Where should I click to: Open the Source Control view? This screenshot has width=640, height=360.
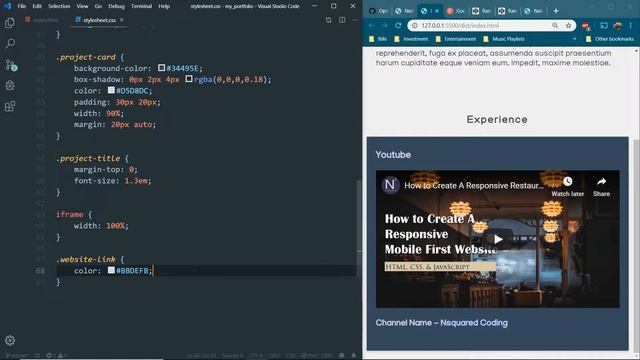click(11, 64)
